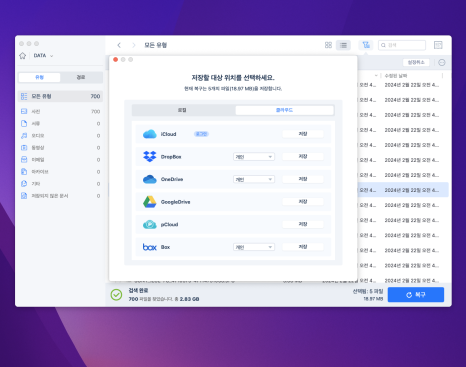Switch to the 유형 sidebar tab
The width and height of the screenshot is (466, 367).
click(39, 77)
